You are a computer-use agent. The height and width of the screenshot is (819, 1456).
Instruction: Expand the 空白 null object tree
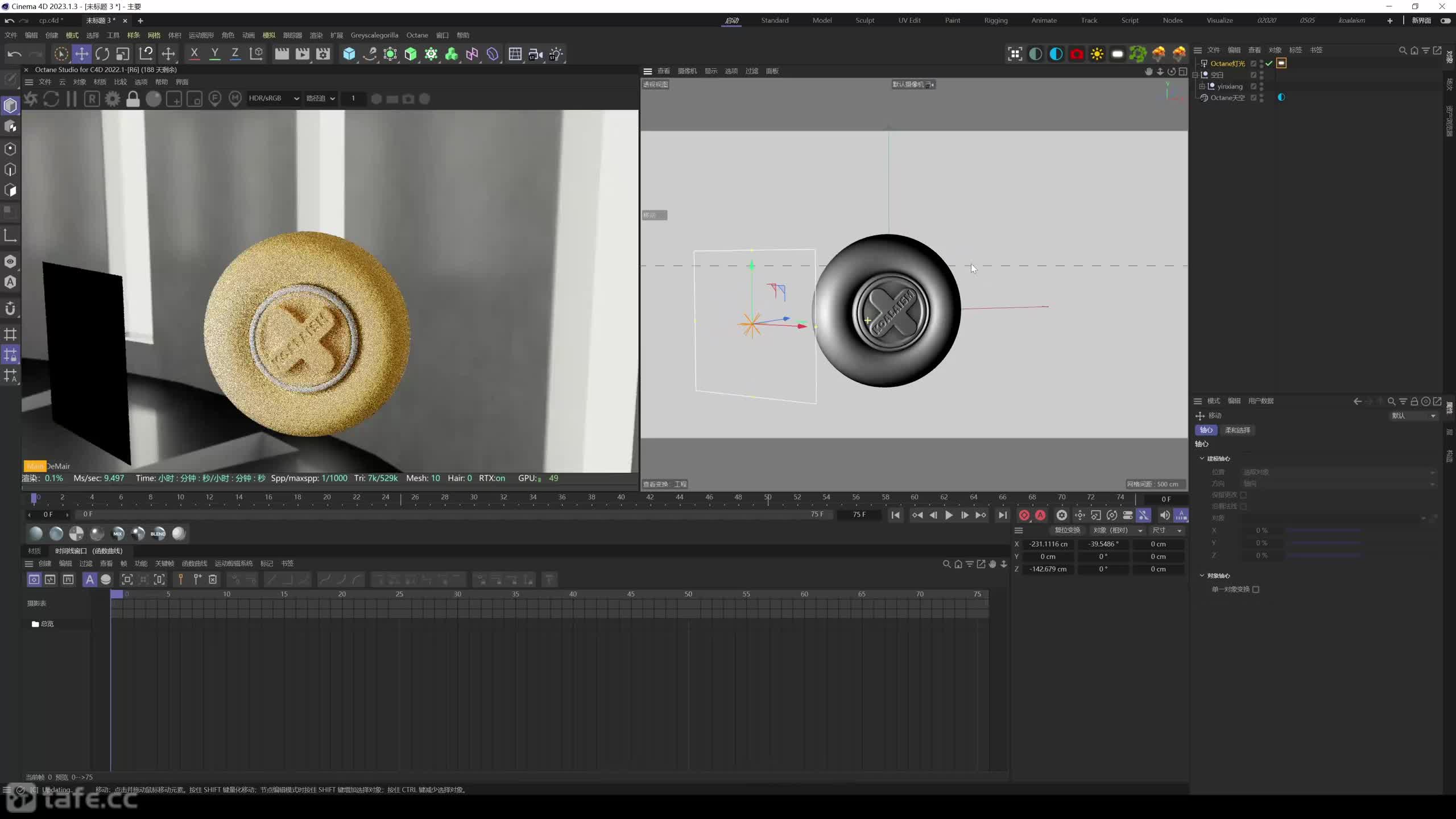click(1195, 75)
